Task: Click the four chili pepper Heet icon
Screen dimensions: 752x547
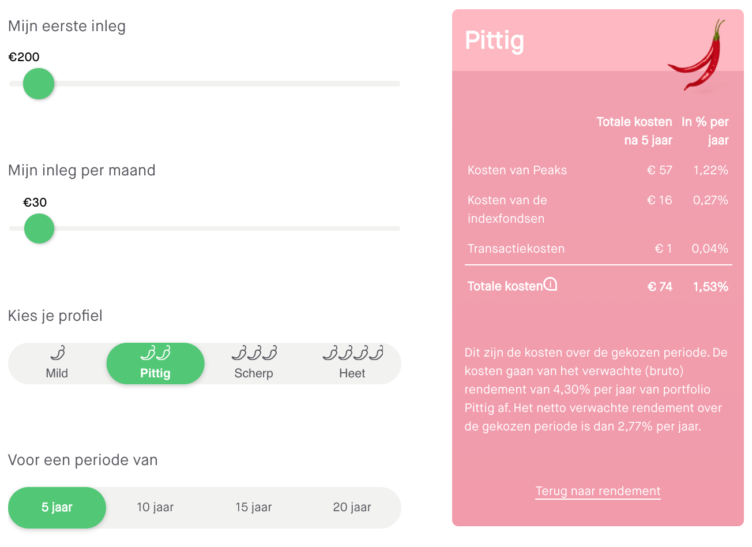Action: point(352,353)
